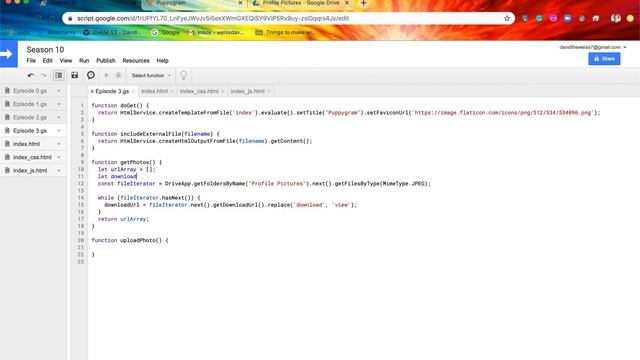The image size is (640, 360).
Task: Close the index_js.html editor tab
Action: click(269, 91)
